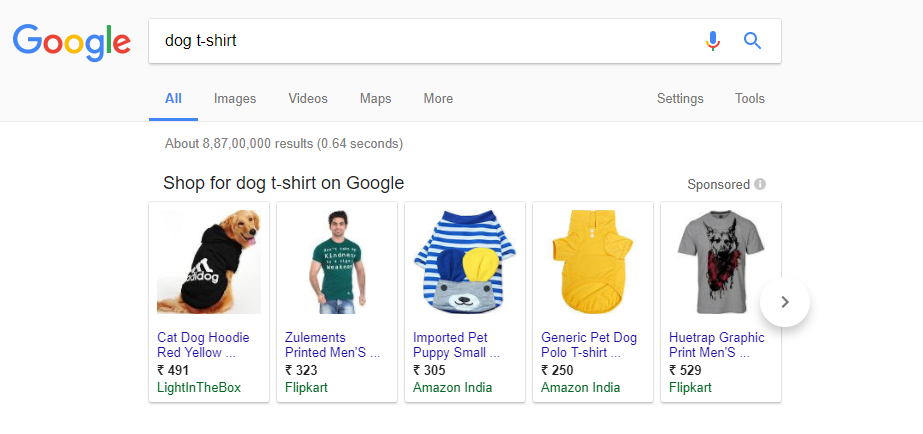The image size is (923, 434).
Task: Open Imported Pet Puppy Small listing
Action: tap(456, 345)
